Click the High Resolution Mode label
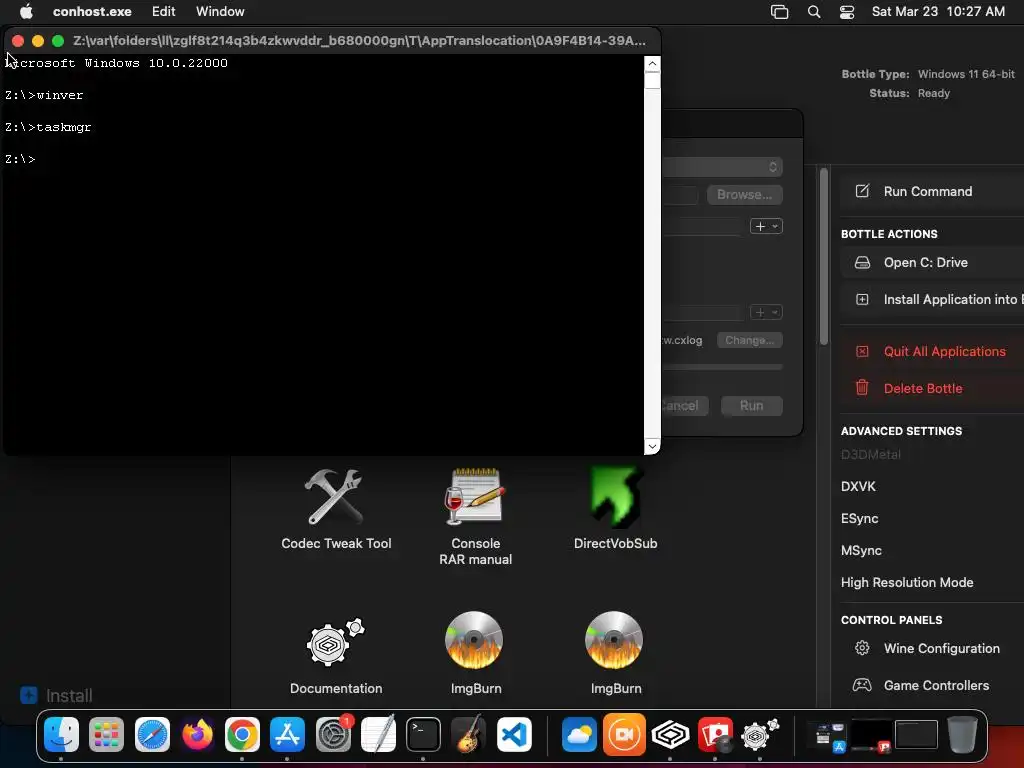Screen dimensions: 1024x768 (x=907, y=583)
